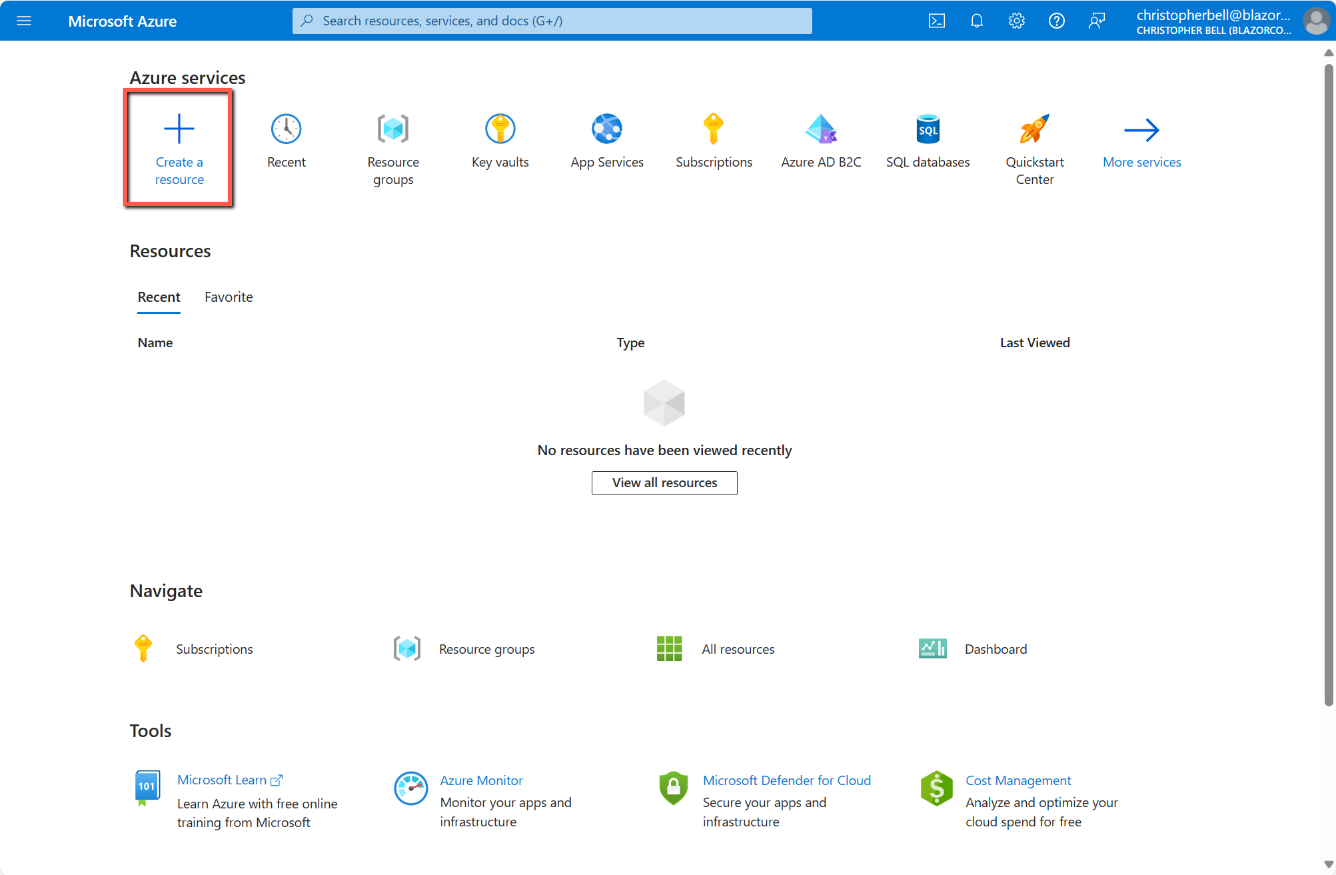Open the Microsoft Learn link
The width and height of the screenshot is (1336, 875).
tap(222, 780)
